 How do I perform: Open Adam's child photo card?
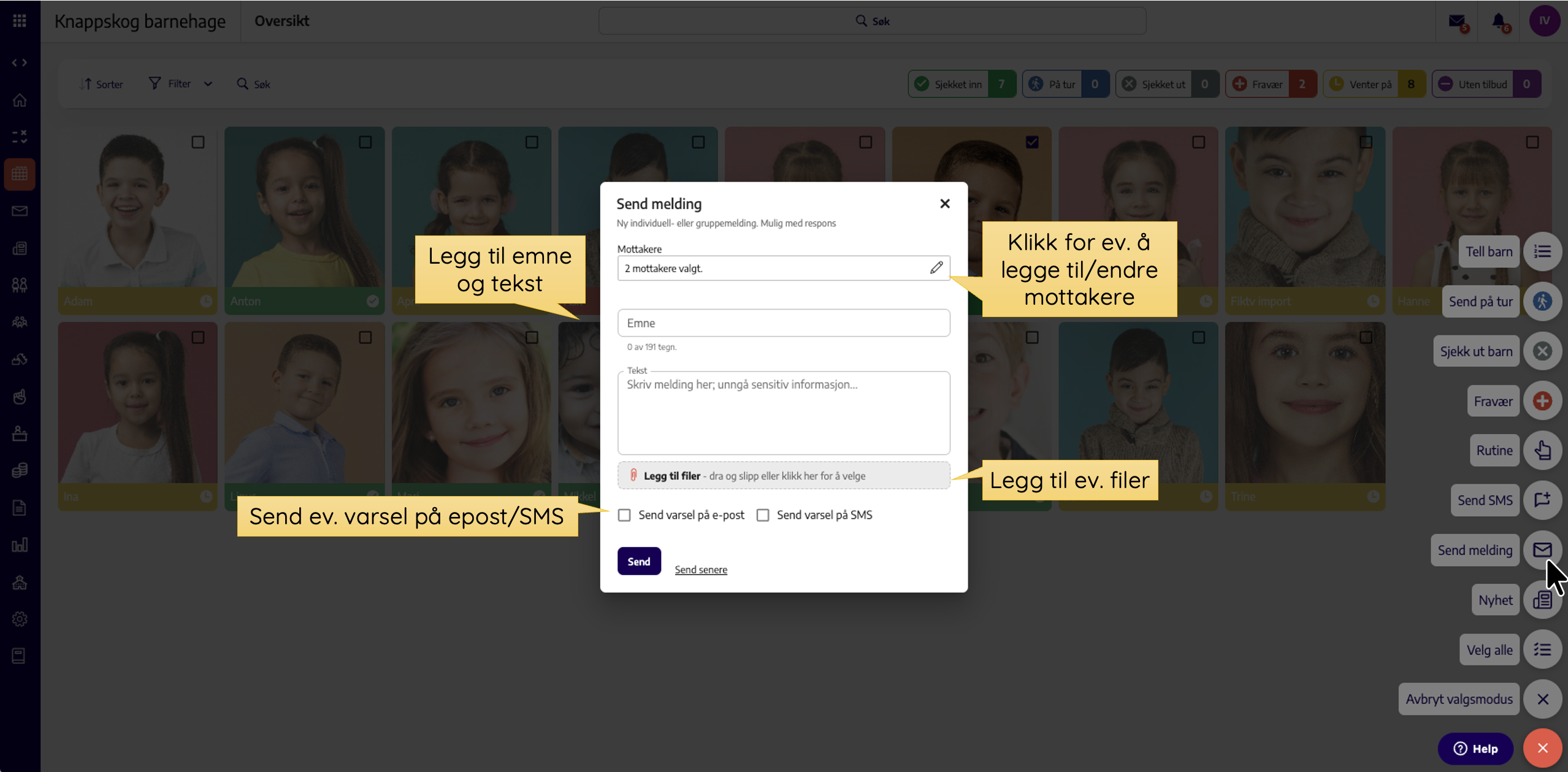tap(137, 221)
